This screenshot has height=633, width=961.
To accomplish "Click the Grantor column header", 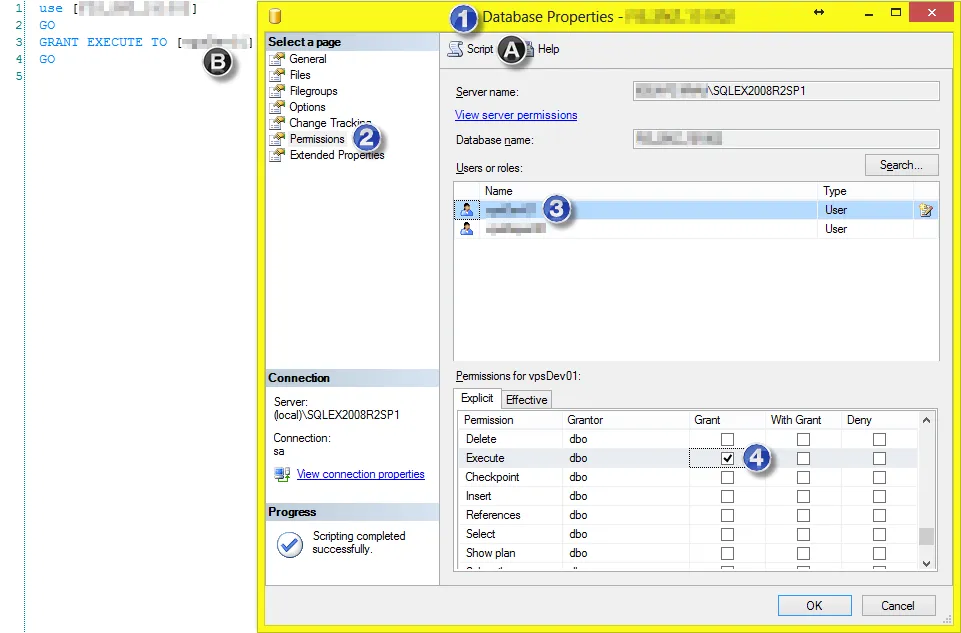I will click(625, 420).
